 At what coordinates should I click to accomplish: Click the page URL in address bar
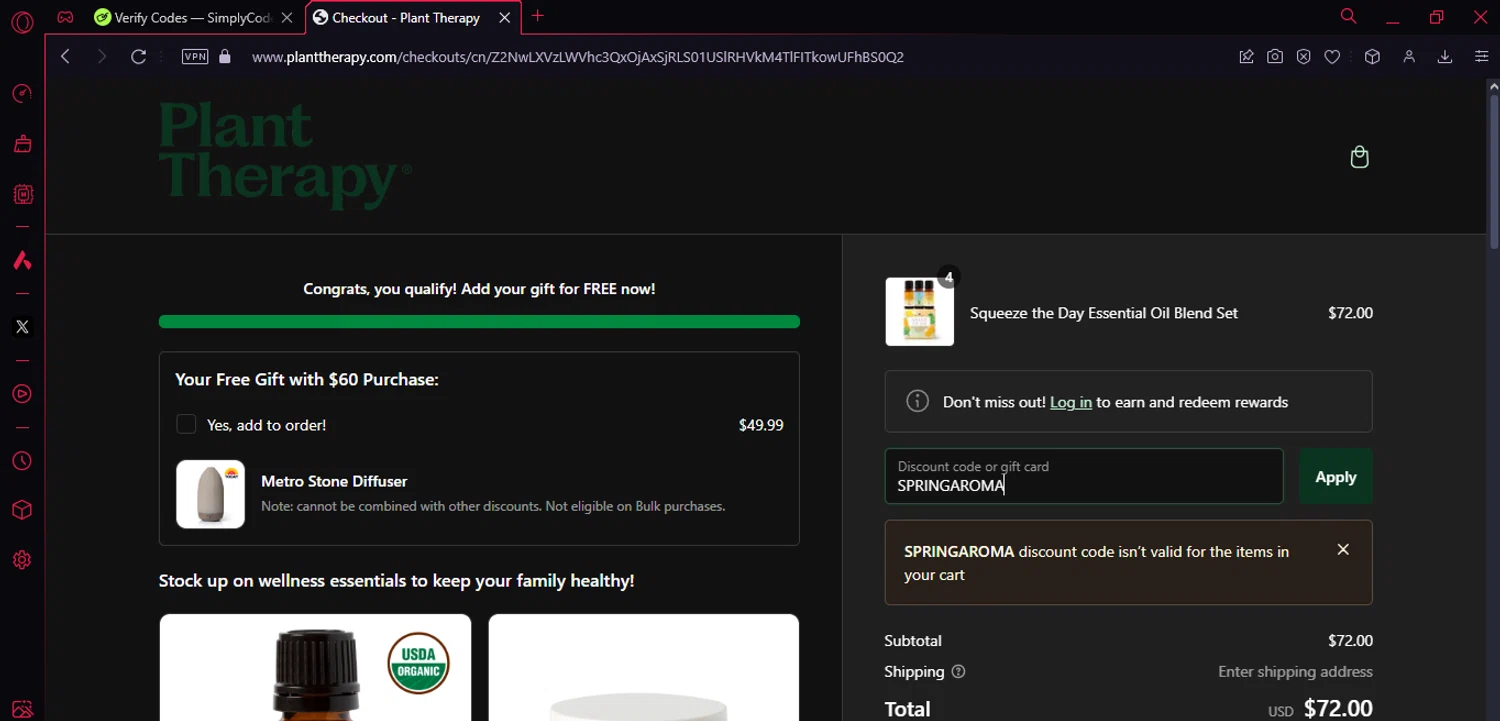pos(578,57)
